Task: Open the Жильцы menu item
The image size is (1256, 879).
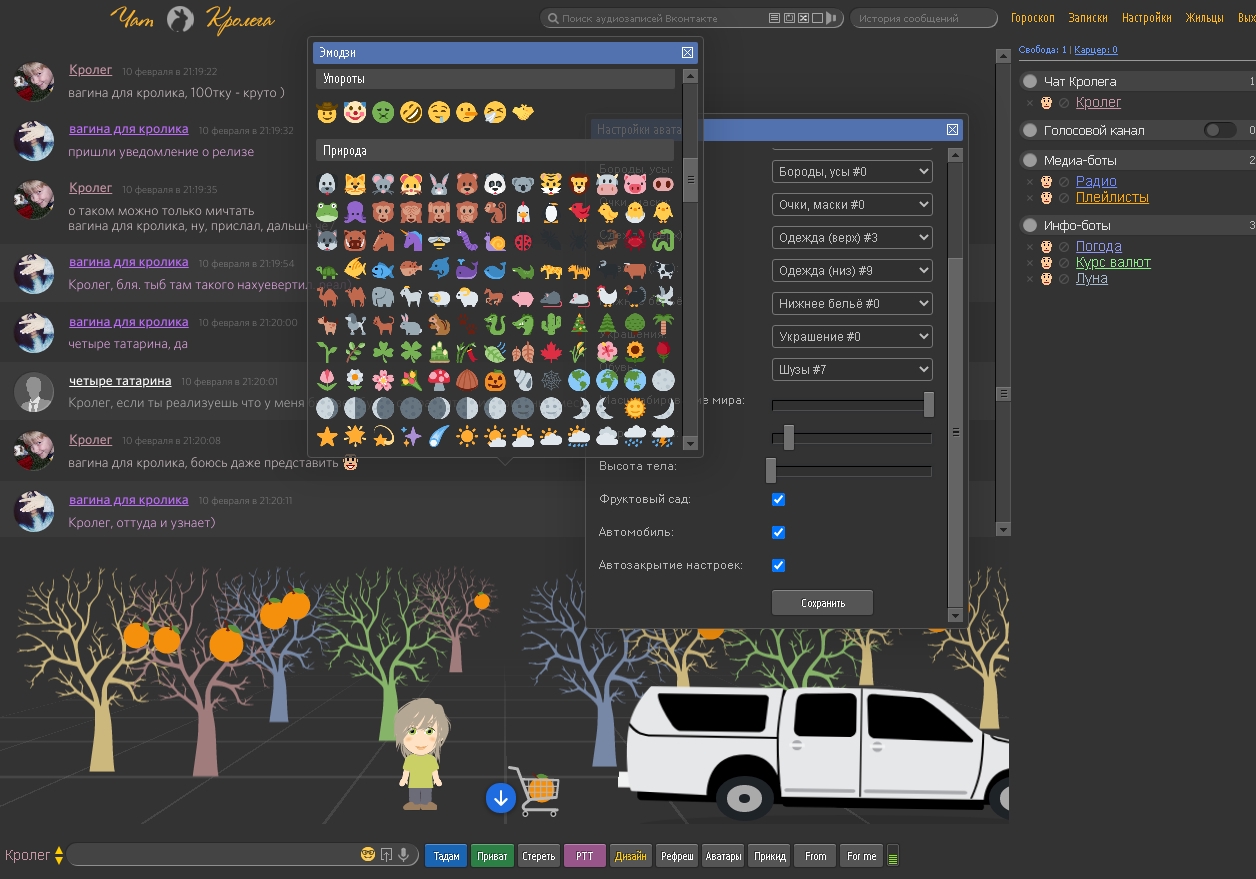Action: [1204, 18]
